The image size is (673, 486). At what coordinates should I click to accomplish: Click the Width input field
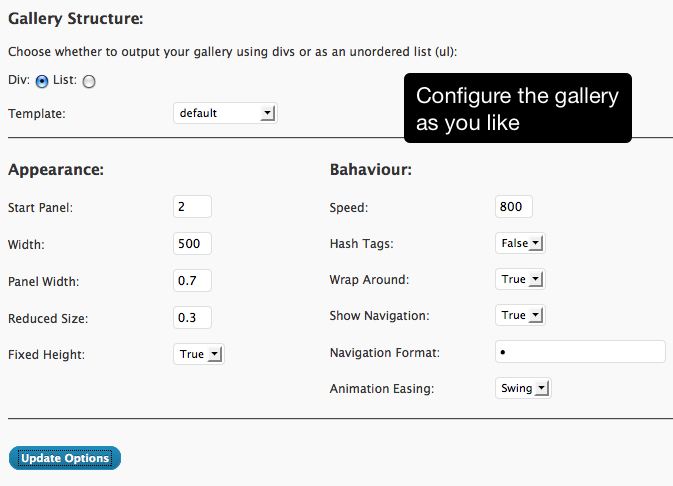(192, 243)
